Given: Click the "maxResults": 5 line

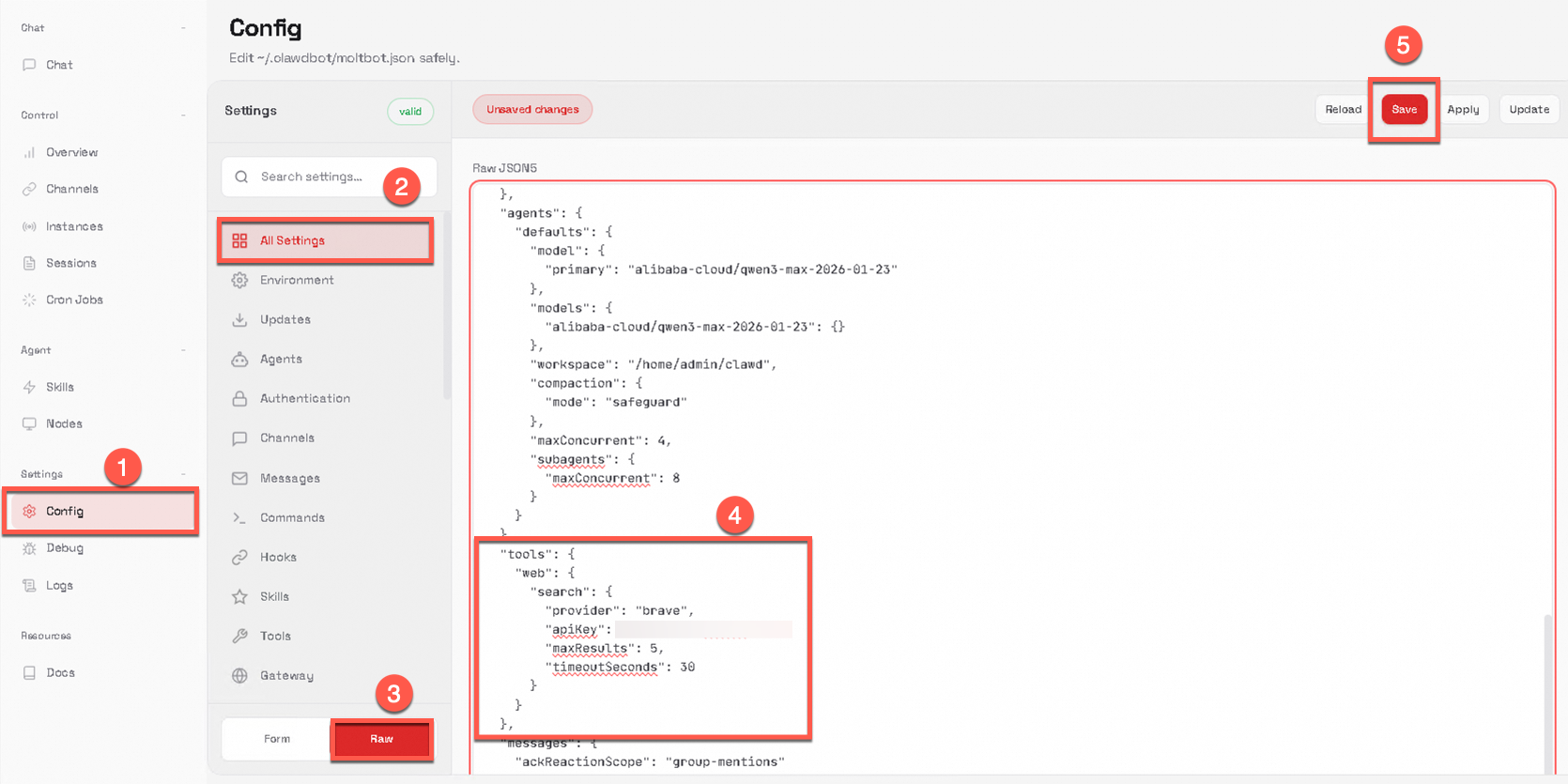Looking at the screenshot, I should click(x=605, y=648).
